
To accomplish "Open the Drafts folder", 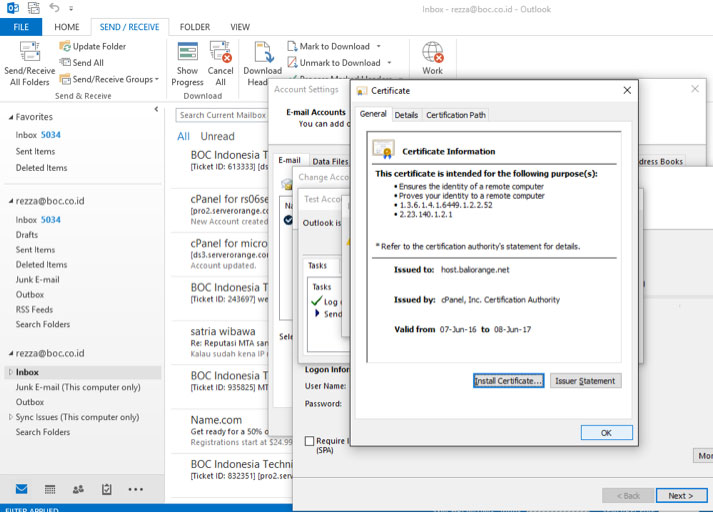I will 27,235.
